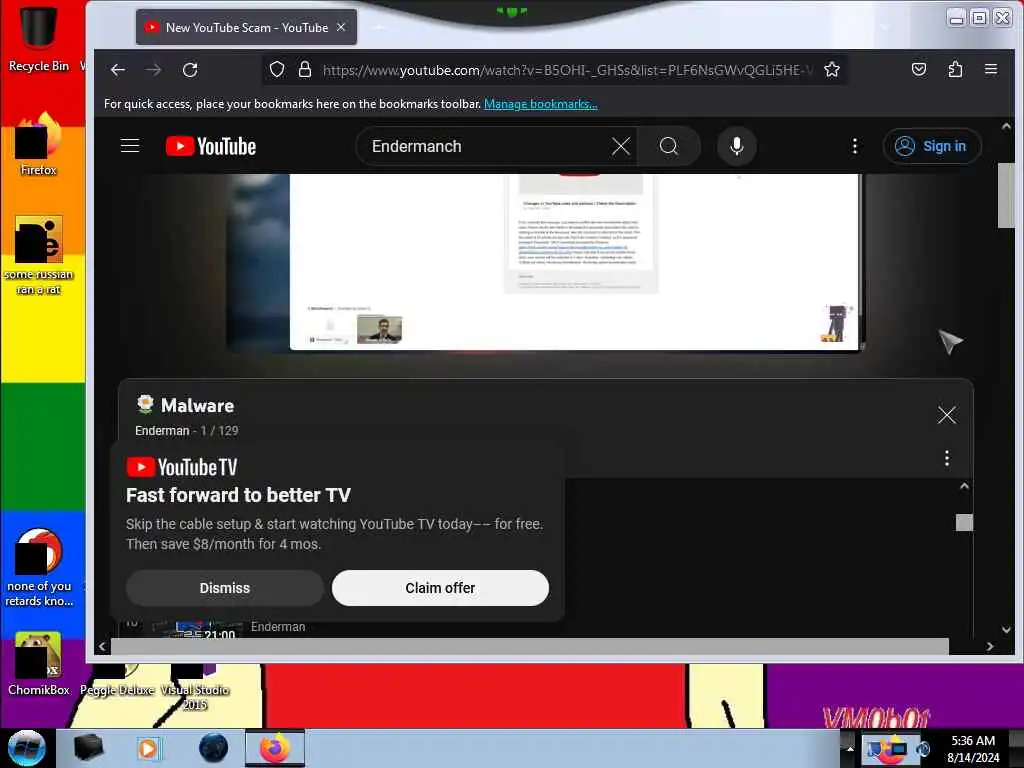This screenshot has height=768, width=1024.
Task: Open the Recycle Bin desktop icon
Action: coord(39,38)
